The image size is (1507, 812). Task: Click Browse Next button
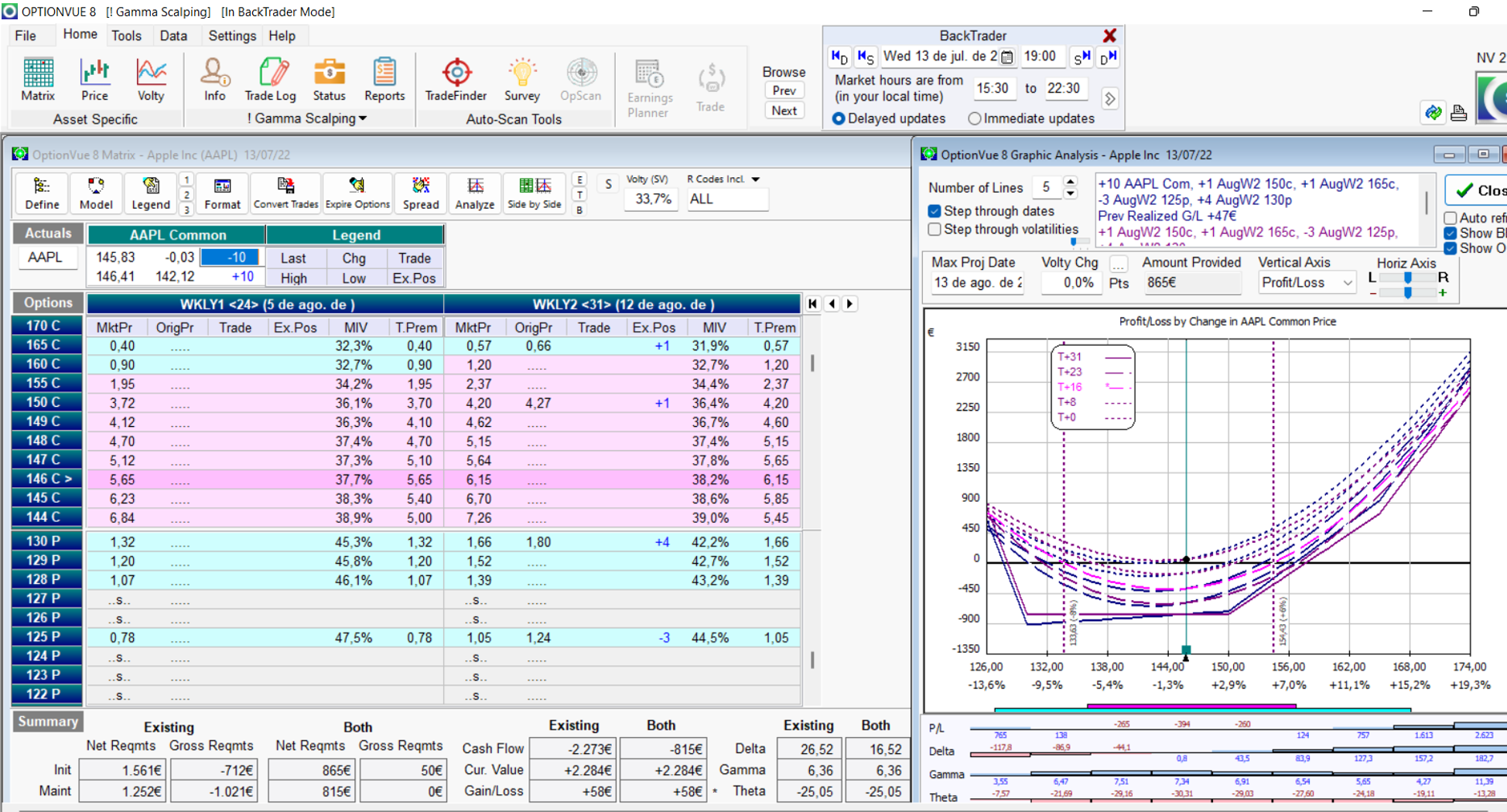784,111
